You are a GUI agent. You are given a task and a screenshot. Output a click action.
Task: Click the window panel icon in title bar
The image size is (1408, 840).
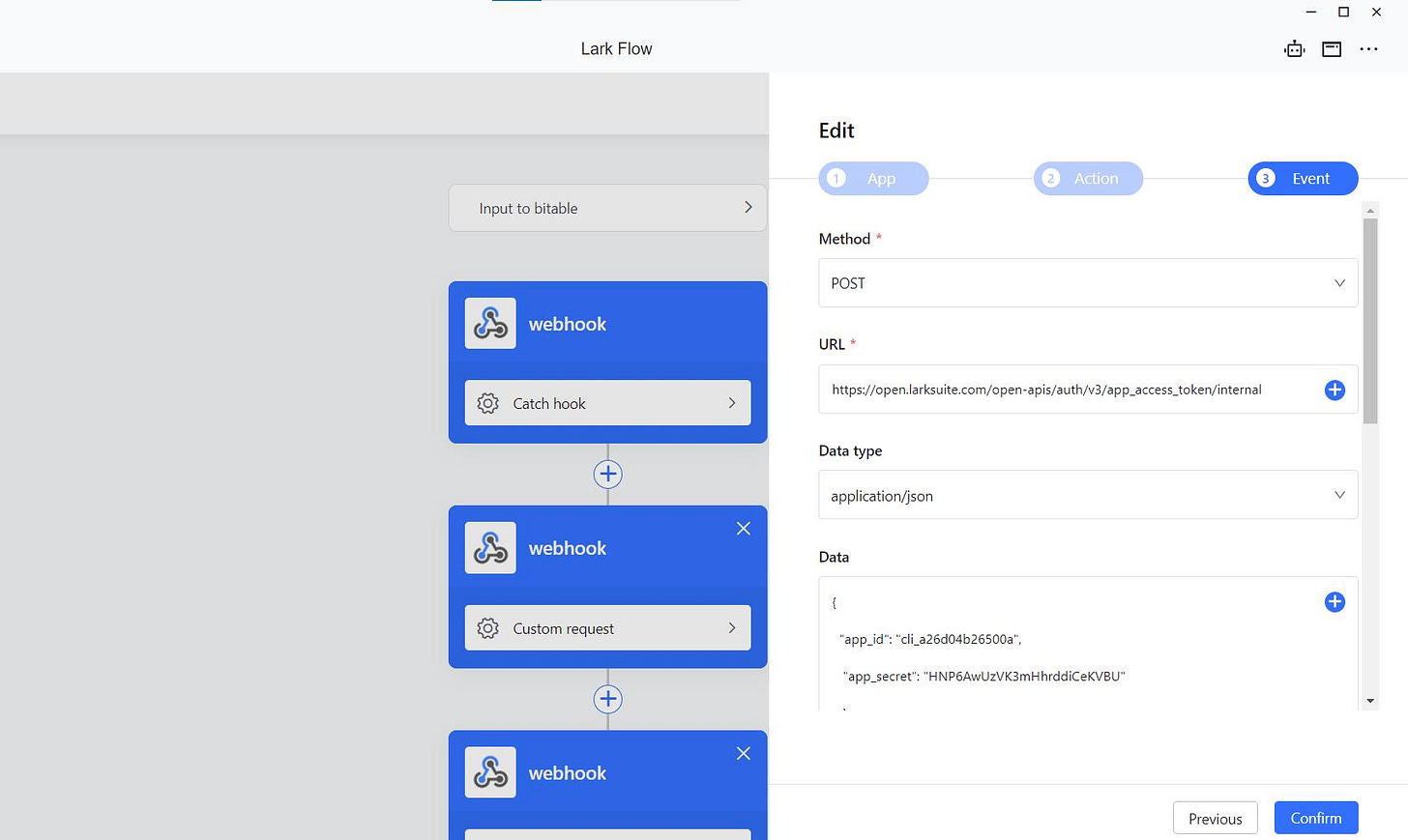tap(1332, 49)
